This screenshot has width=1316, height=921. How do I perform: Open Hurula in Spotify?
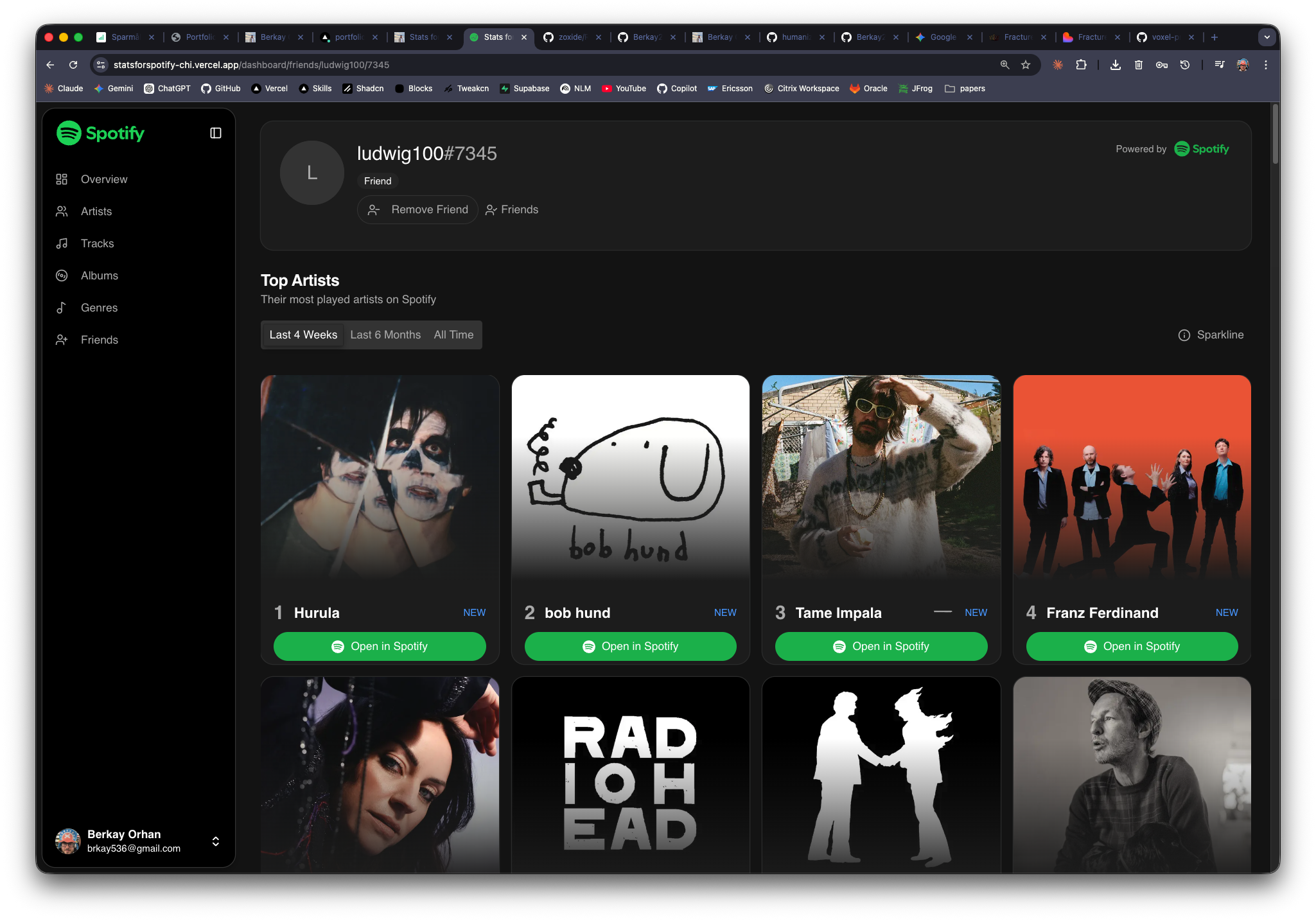pyautogui.click(x=380, y=646)
